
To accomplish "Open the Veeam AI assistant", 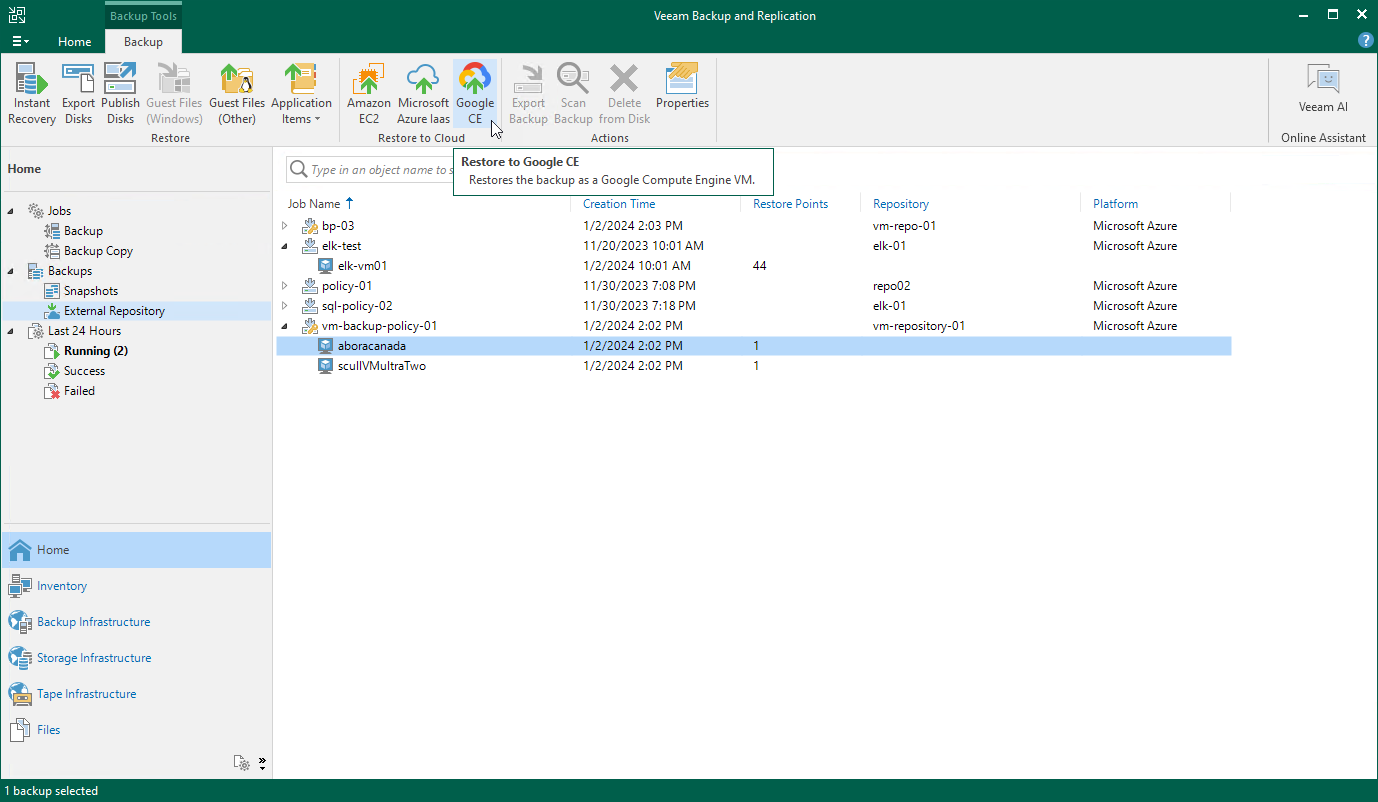I will [1323, 88].
